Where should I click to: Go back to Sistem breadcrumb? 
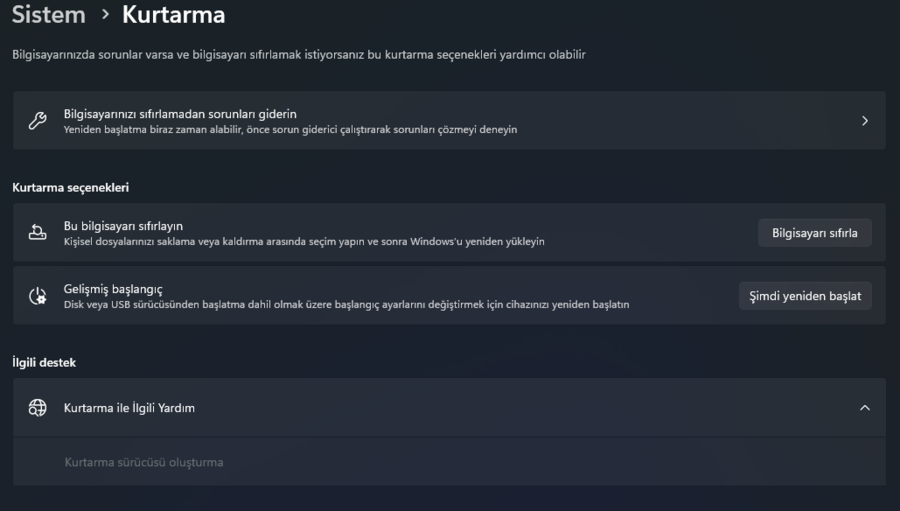click(x=48, y=15)
